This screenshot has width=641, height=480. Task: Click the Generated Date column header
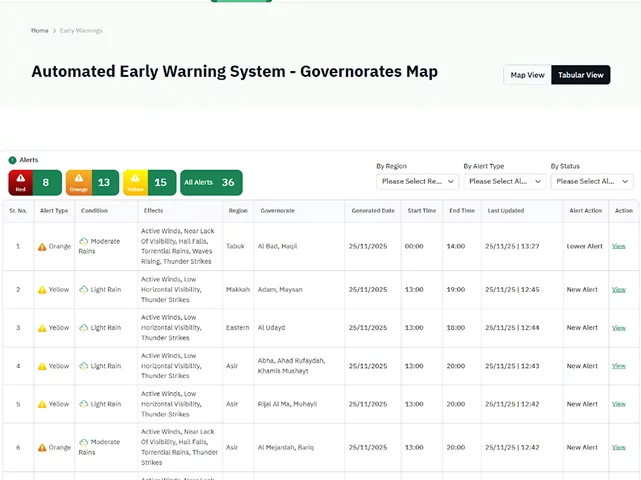point(373,211)
